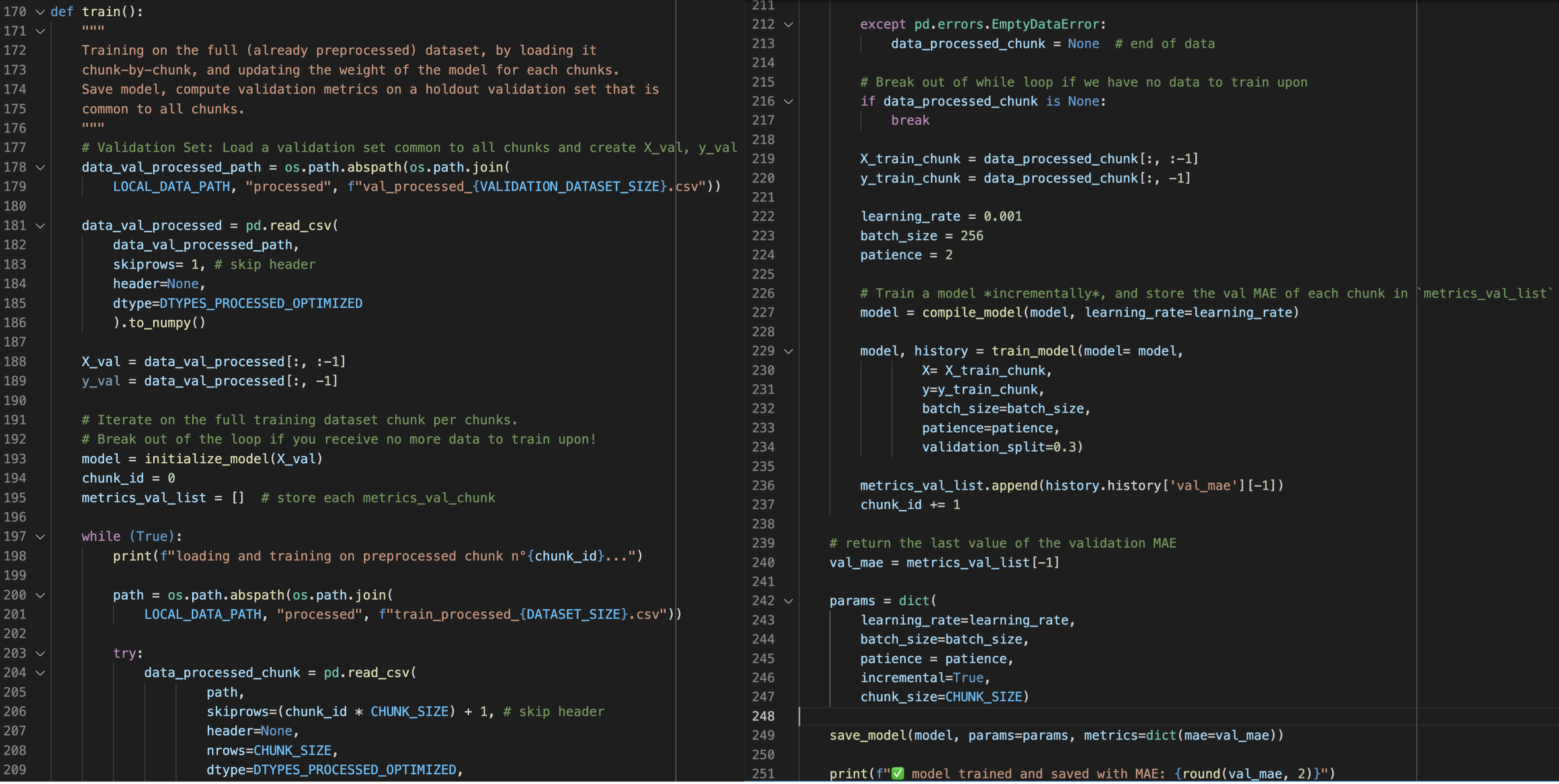
Task: Collapse except EmptyDataError block at line 212
Action: tap(788, 24)
